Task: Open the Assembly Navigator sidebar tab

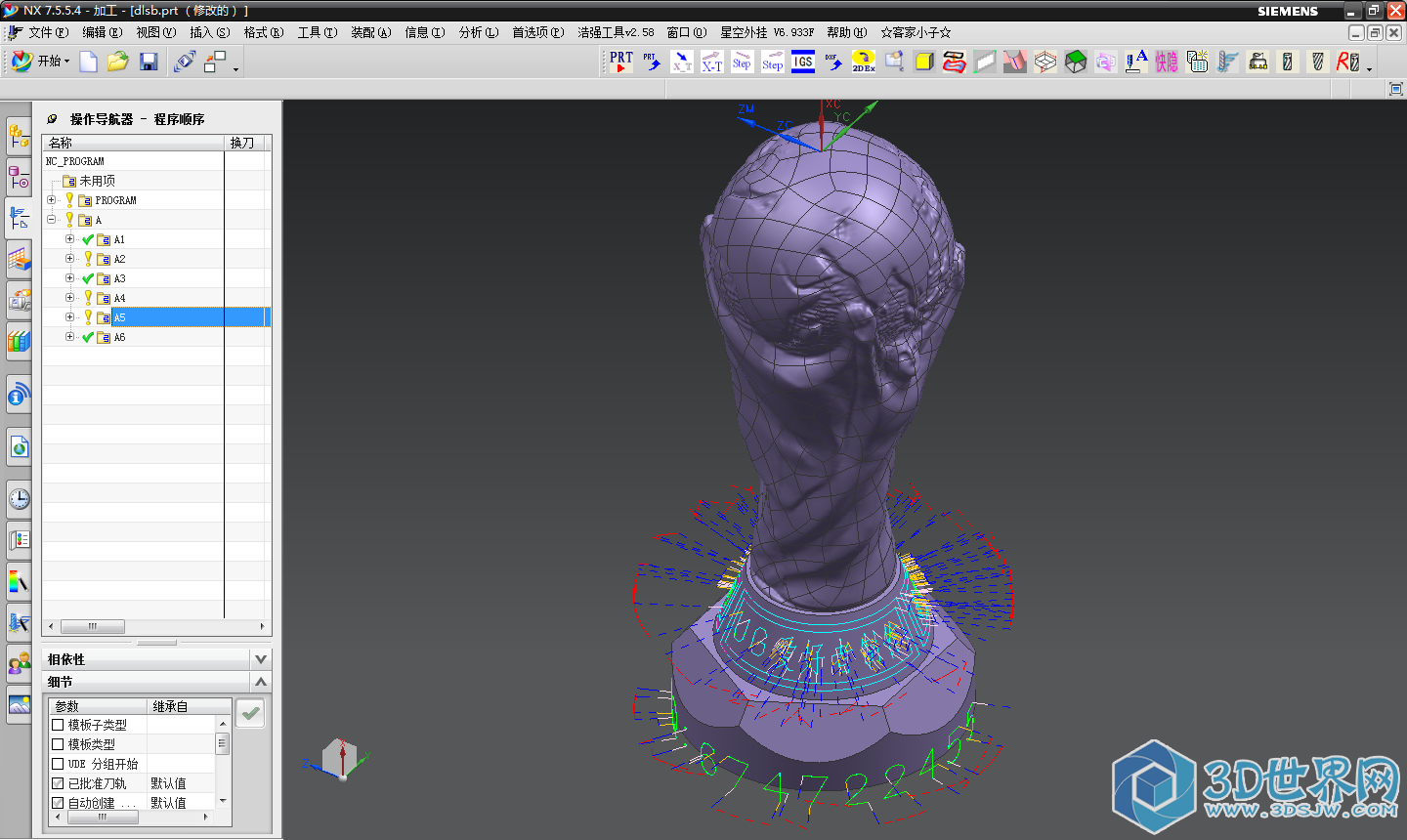Action: [x=19, y=136]
